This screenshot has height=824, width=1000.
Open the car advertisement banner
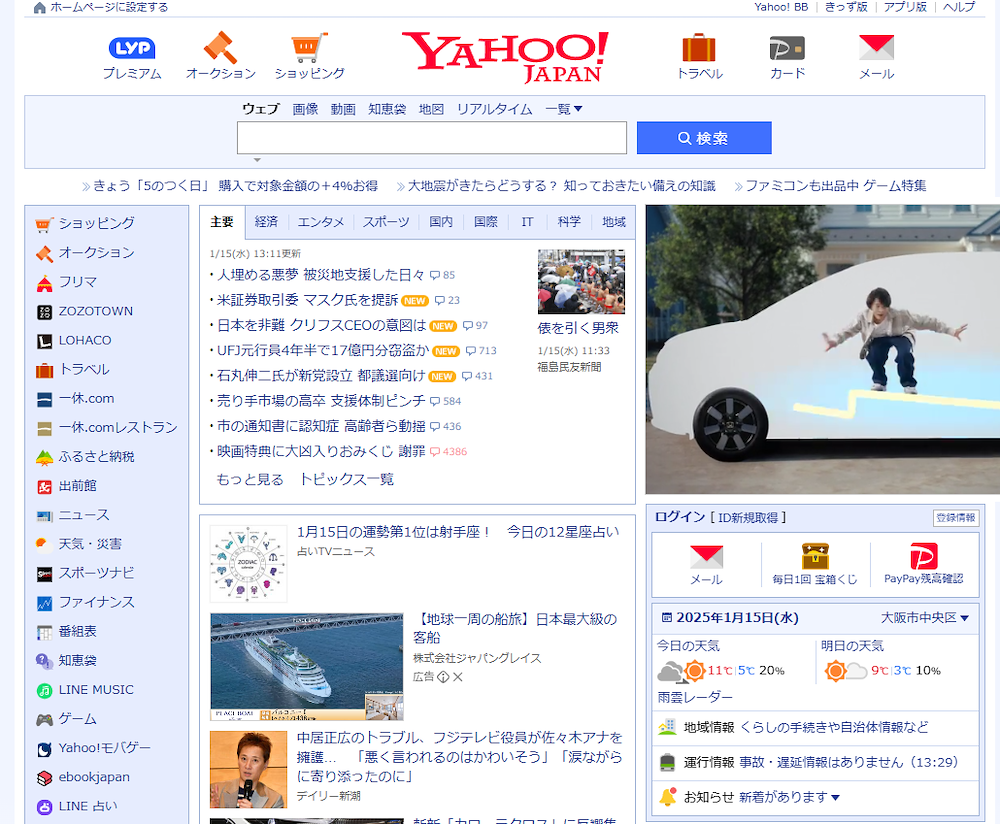coord(823,349)
